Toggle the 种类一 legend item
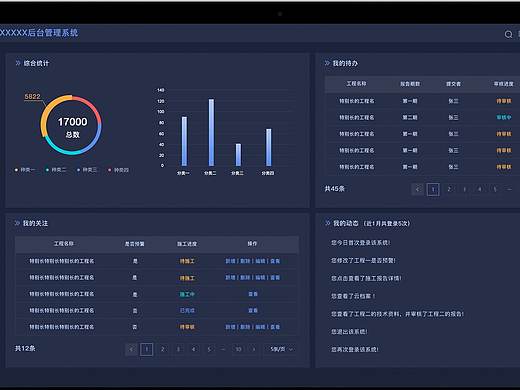 click(x=25, y=170)
